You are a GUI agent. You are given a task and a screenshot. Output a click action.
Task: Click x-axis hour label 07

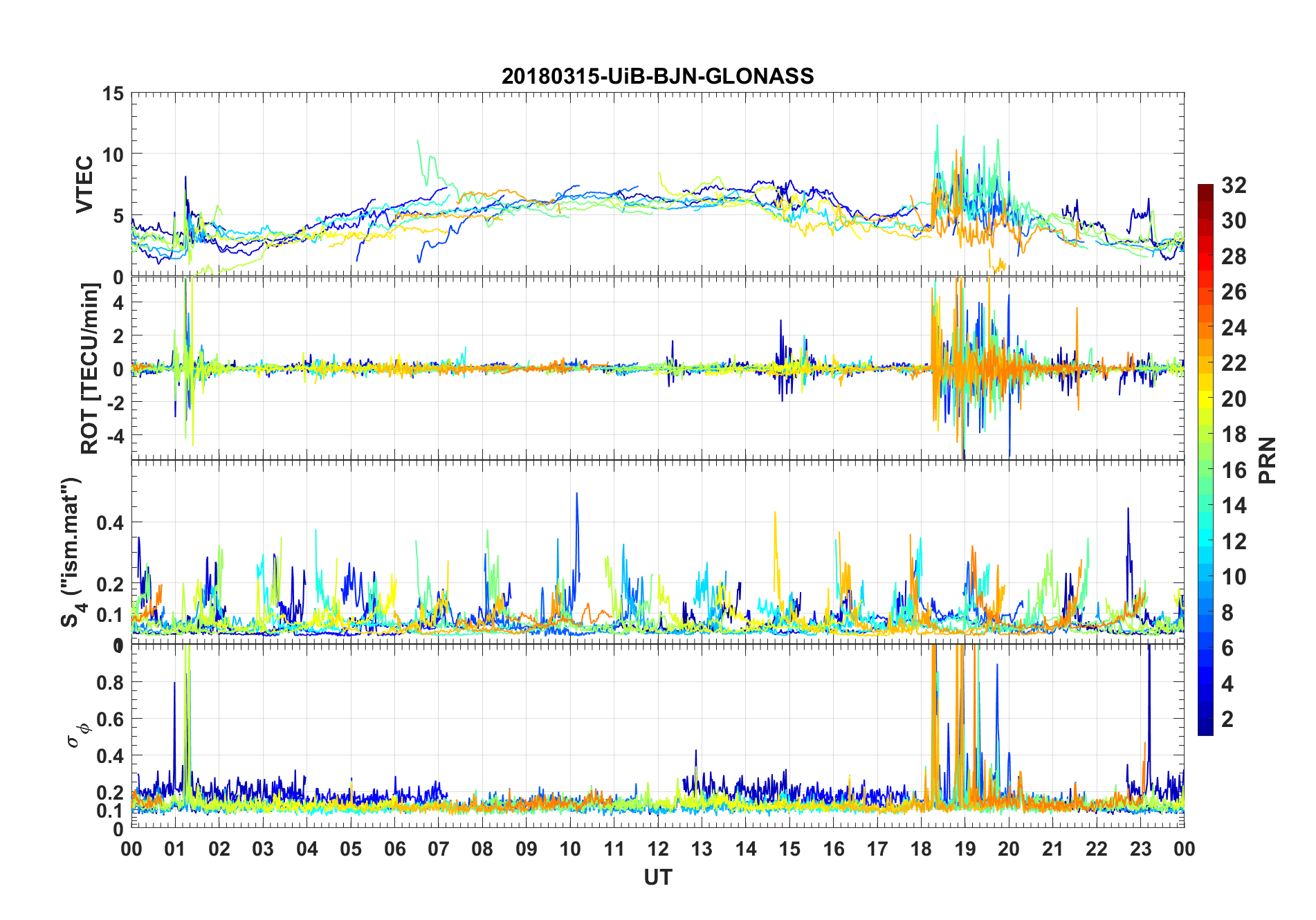439,849
